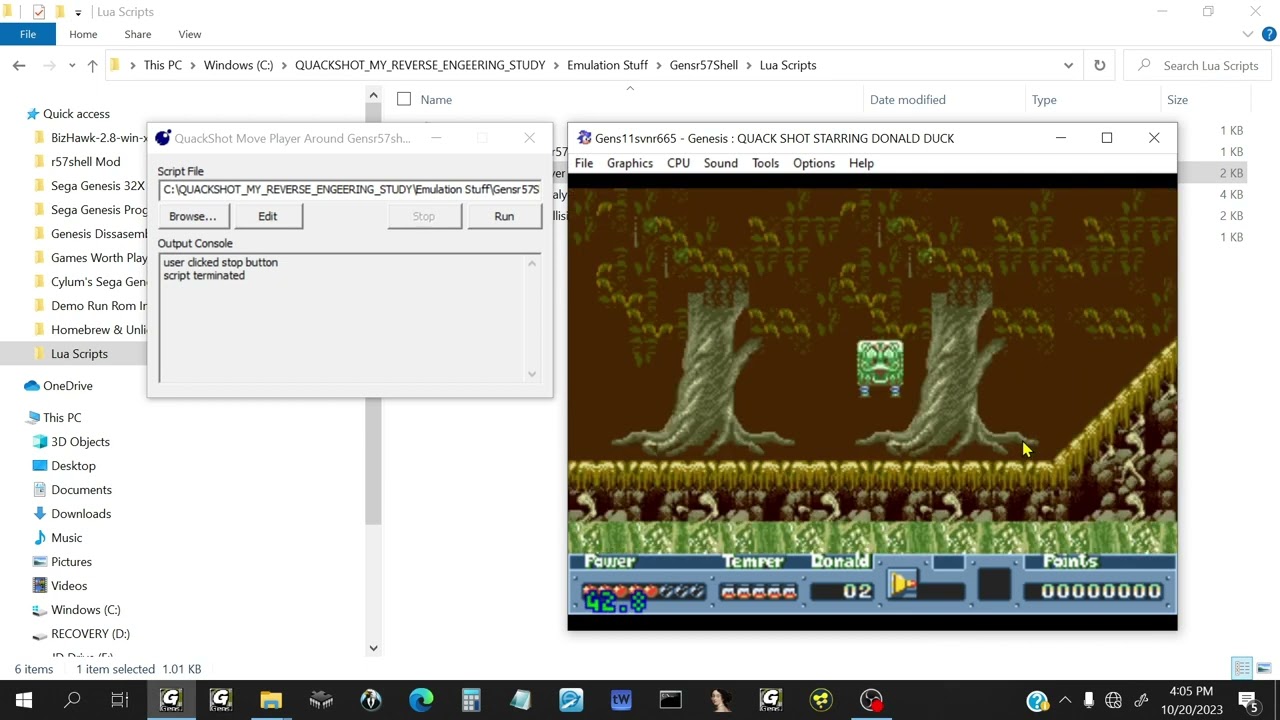
Task: Open Pictures in navigation pane
Action: point(71,562)
